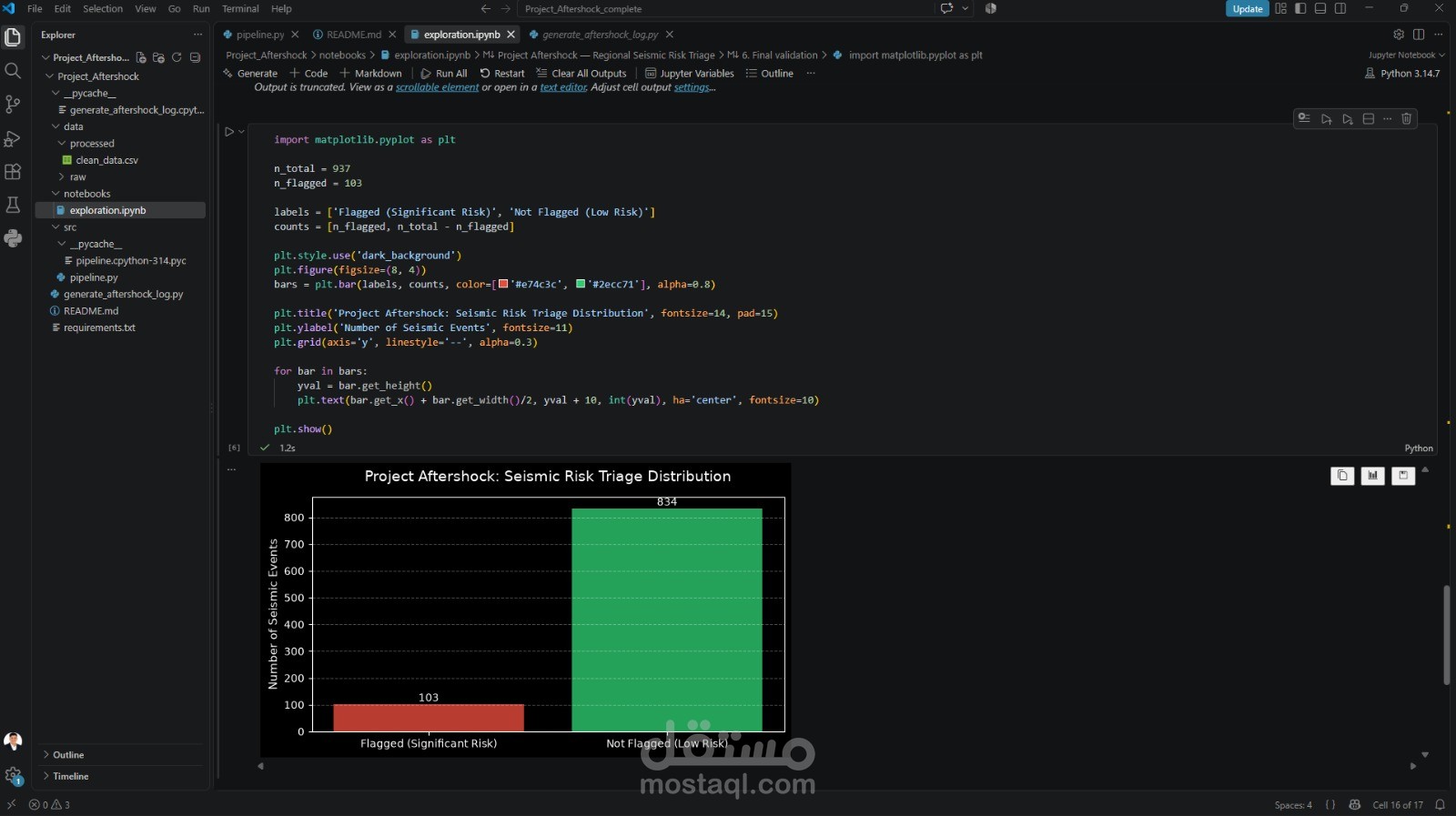This screenshot has height=816, width=1456.
Task: Delete the current notebook cell
Action: (1406, 119)
